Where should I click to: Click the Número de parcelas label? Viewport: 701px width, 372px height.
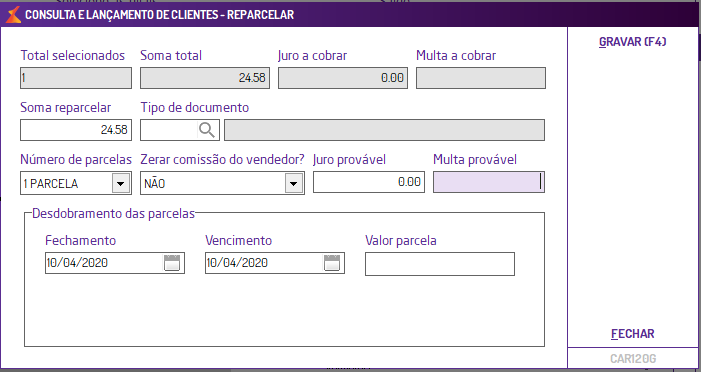tap(76, 160)
